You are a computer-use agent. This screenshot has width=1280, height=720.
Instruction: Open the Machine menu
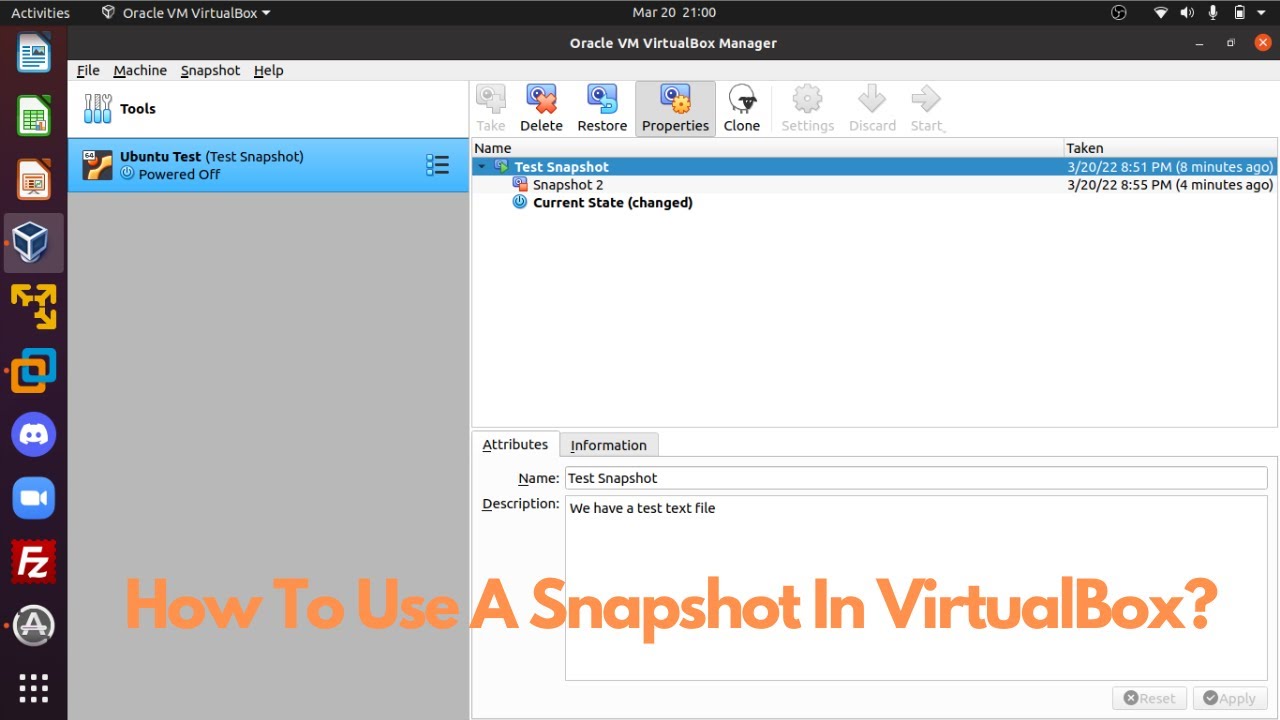[x=140, y=71]
